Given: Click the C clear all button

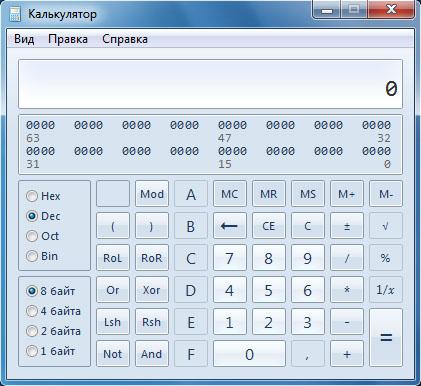Looking at the screenshot, I should pos(308,226).
